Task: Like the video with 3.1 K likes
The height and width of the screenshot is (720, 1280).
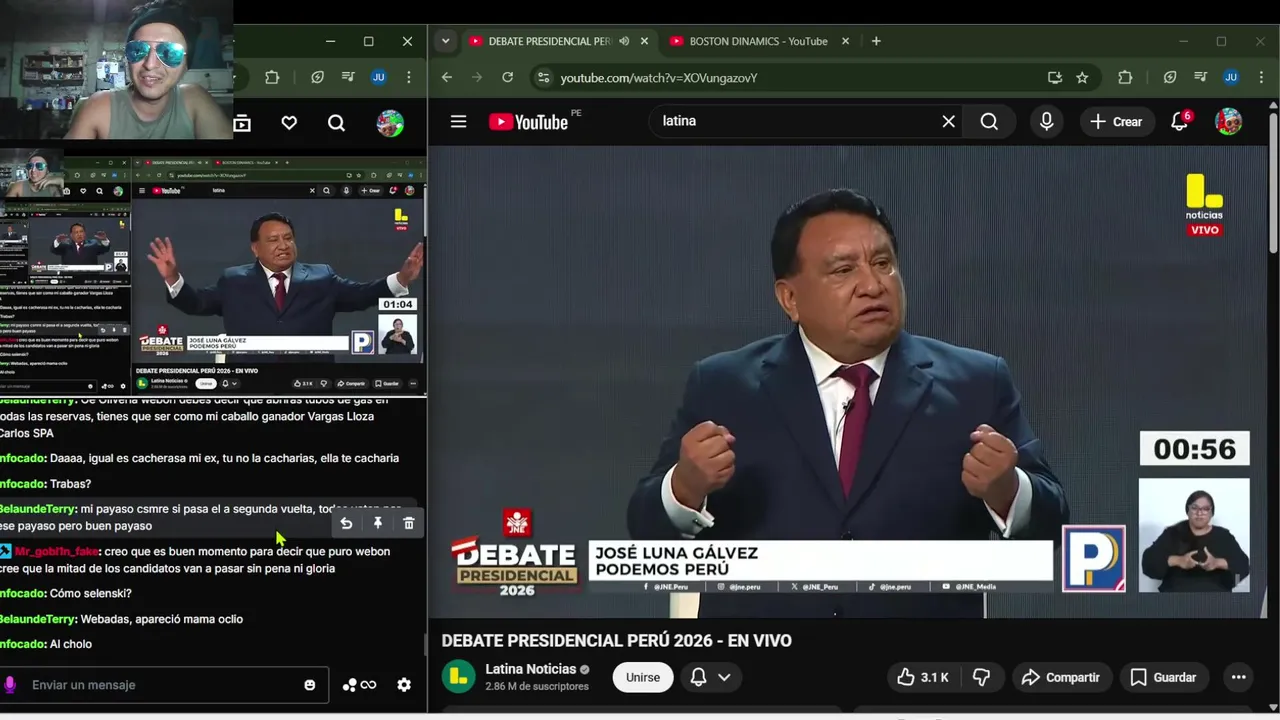Action: pyautogui.click(x=922, y=677)
